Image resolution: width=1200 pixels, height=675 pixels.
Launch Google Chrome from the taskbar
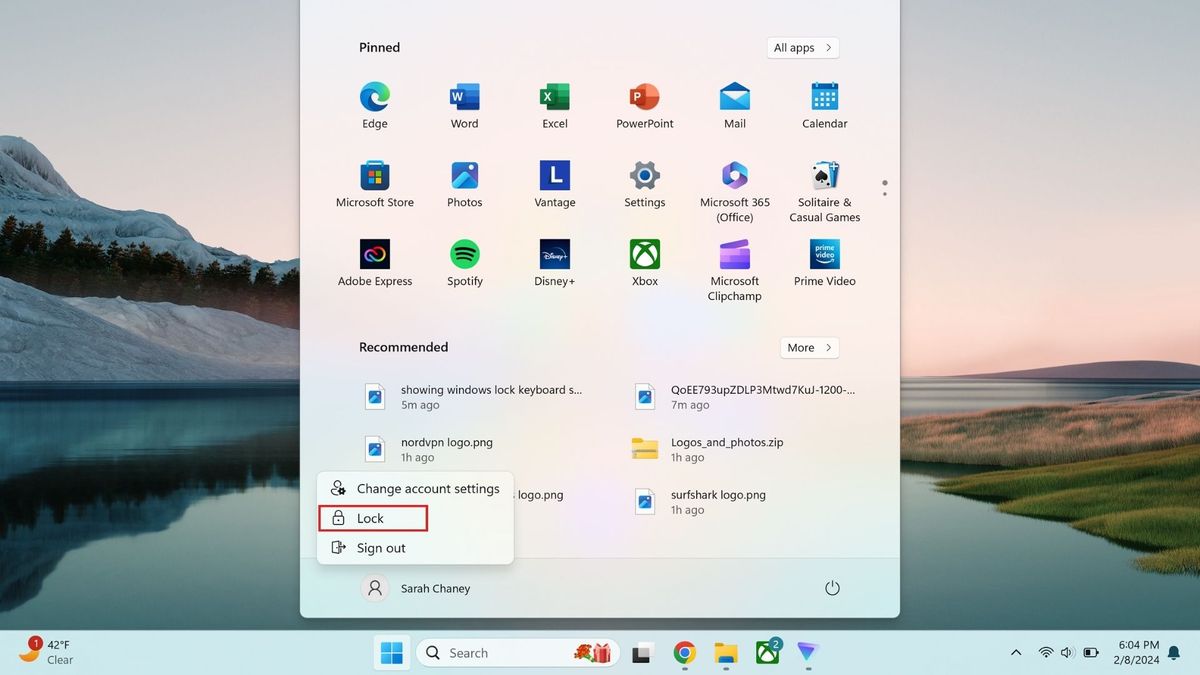point(684,652)
